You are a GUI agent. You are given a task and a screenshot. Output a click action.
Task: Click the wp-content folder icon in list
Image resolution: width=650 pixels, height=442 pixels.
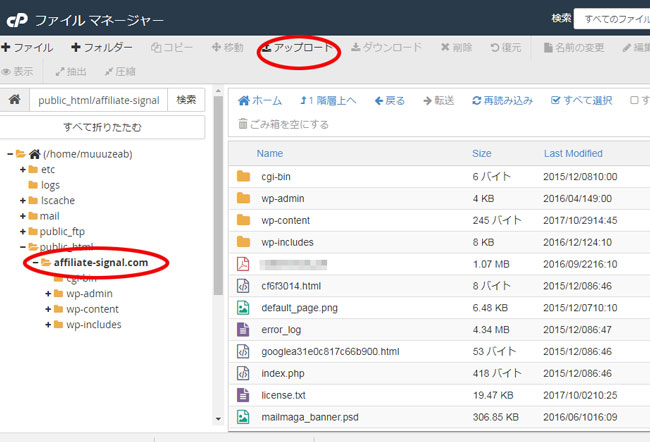click(x=243, y=220)
